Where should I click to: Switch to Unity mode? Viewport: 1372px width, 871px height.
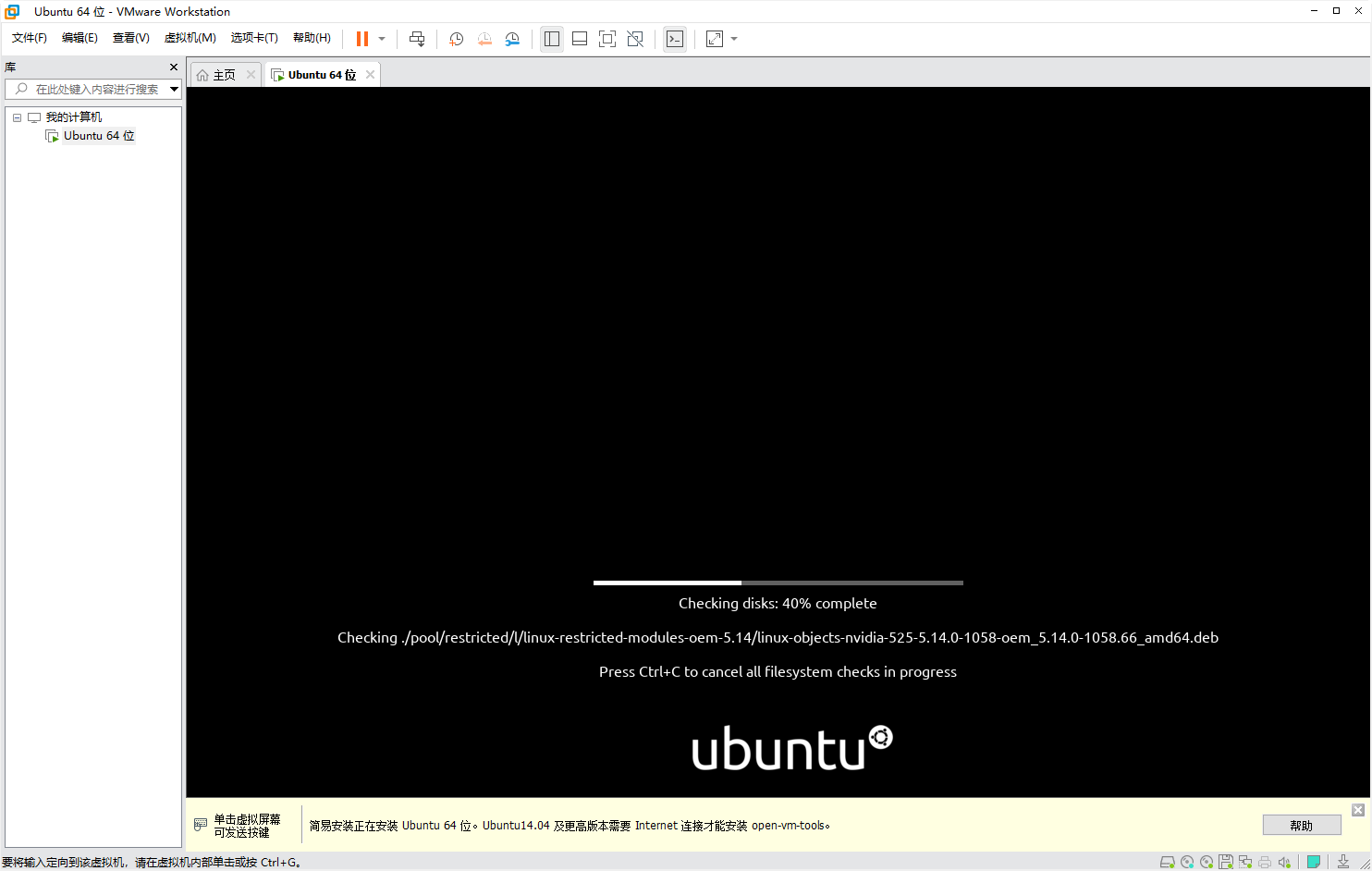635,39
